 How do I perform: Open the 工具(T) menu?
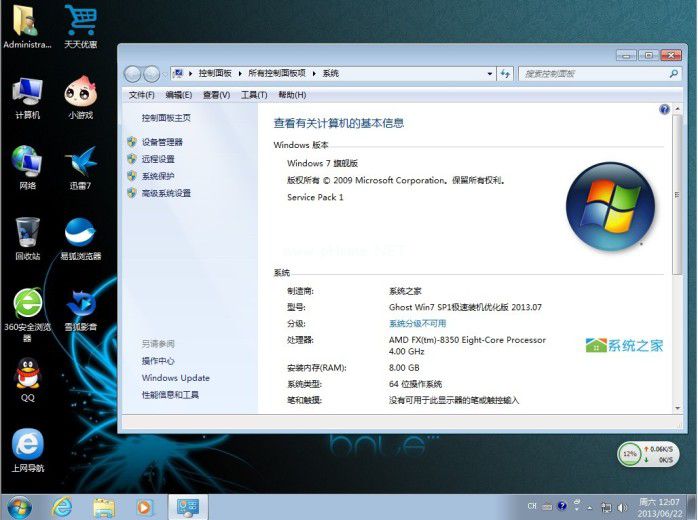[254, 95]
